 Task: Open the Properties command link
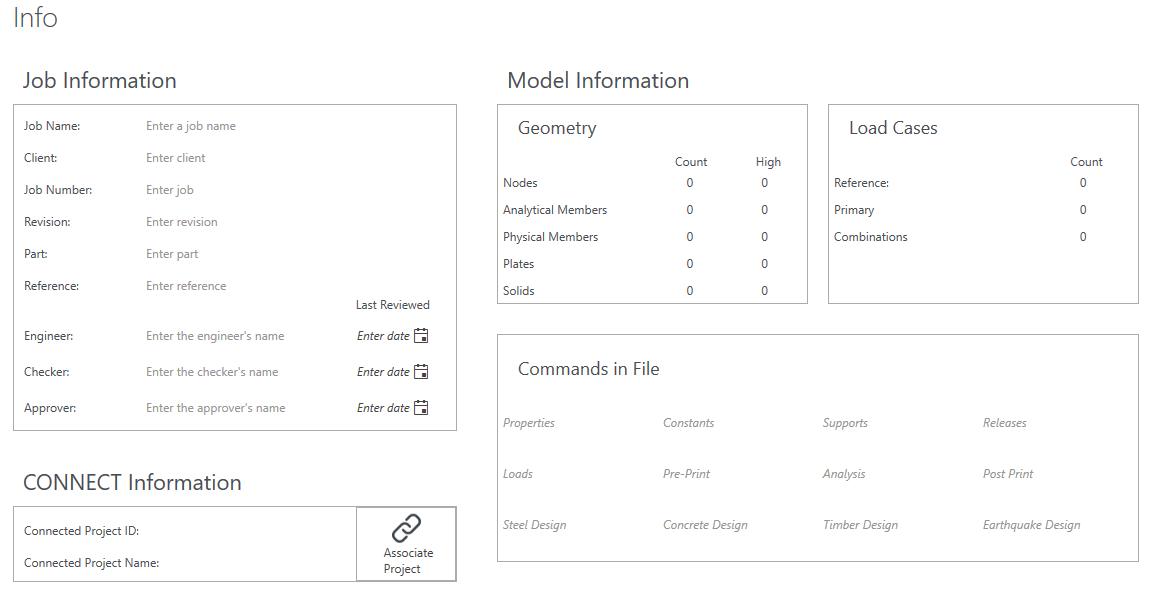[528, 423]
